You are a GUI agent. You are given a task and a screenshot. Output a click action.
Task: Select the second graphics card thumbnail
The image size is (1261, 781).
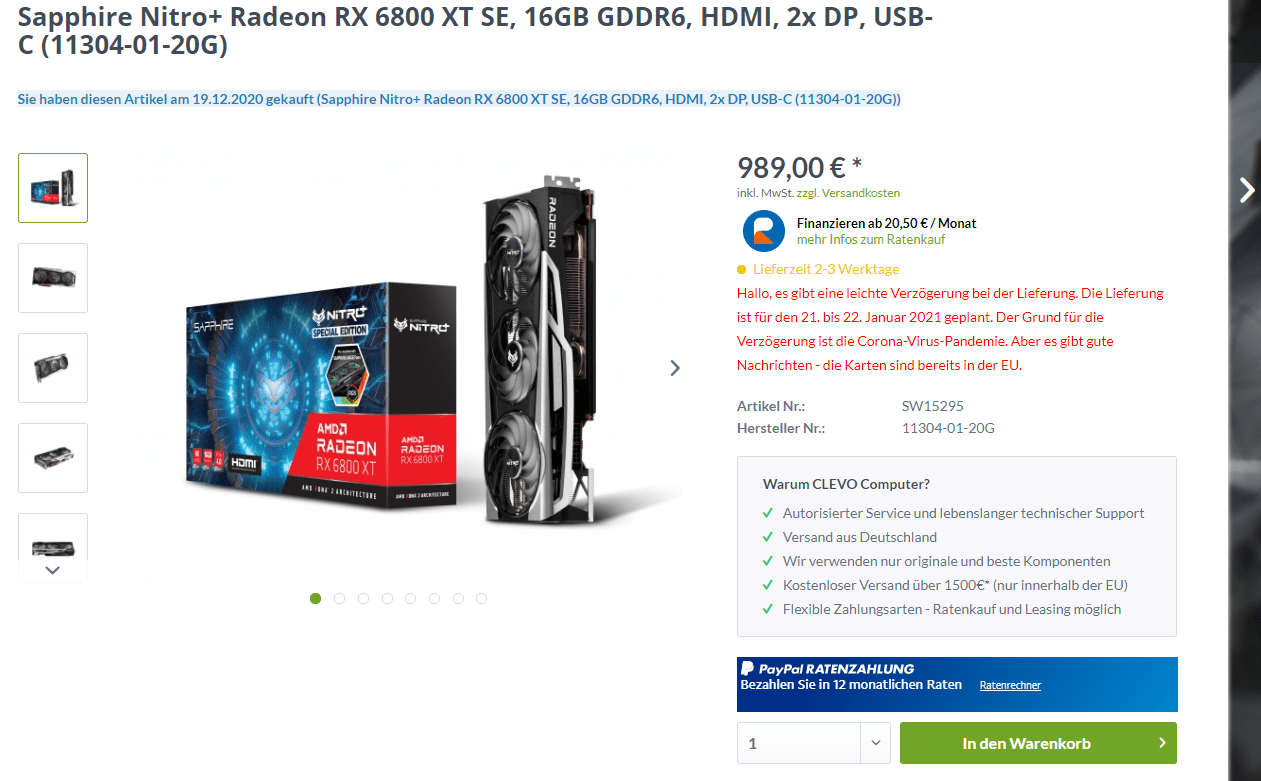coord(53,278)
